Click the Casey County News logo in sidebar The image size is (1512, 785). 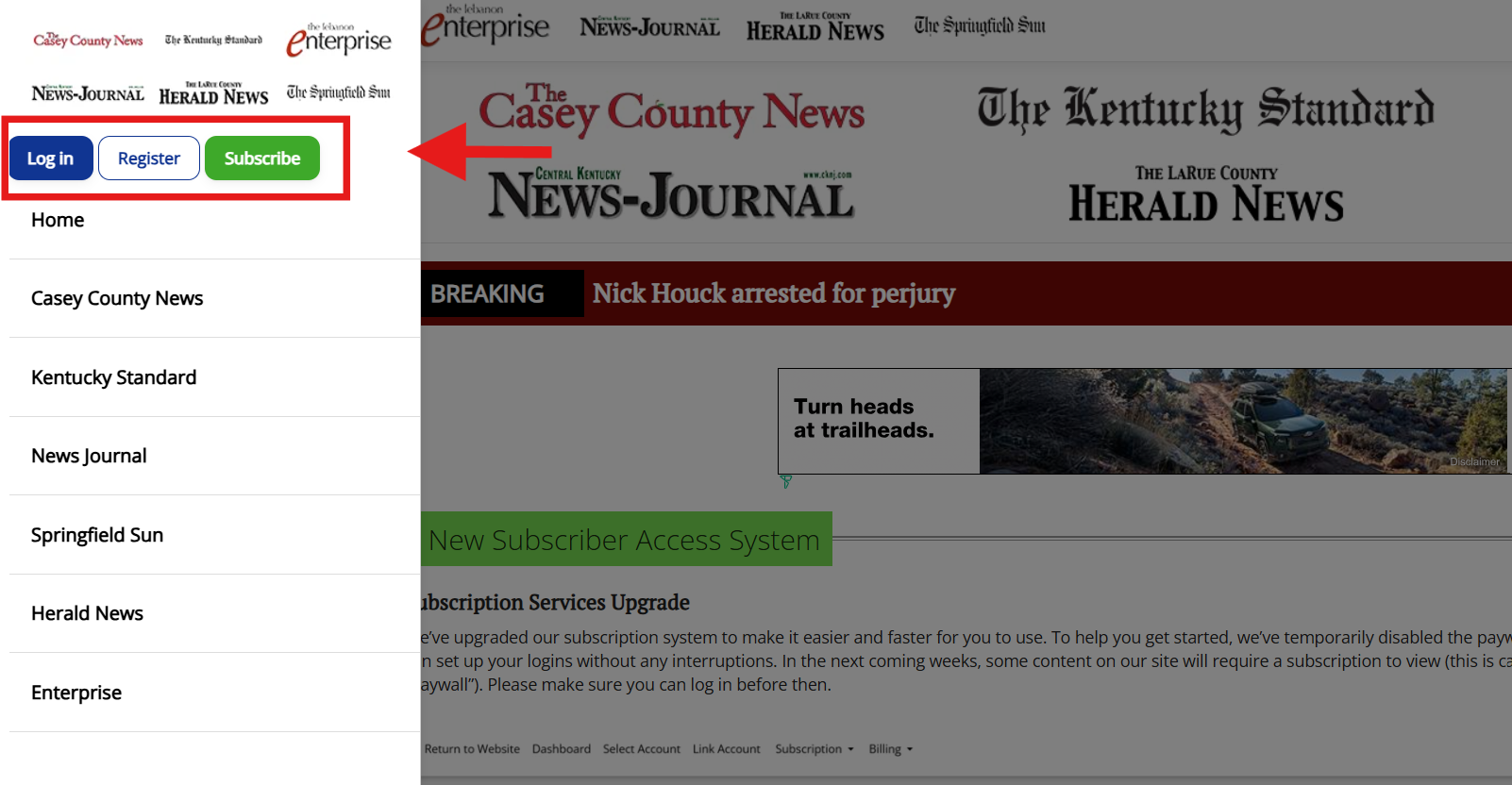[88, 40]
